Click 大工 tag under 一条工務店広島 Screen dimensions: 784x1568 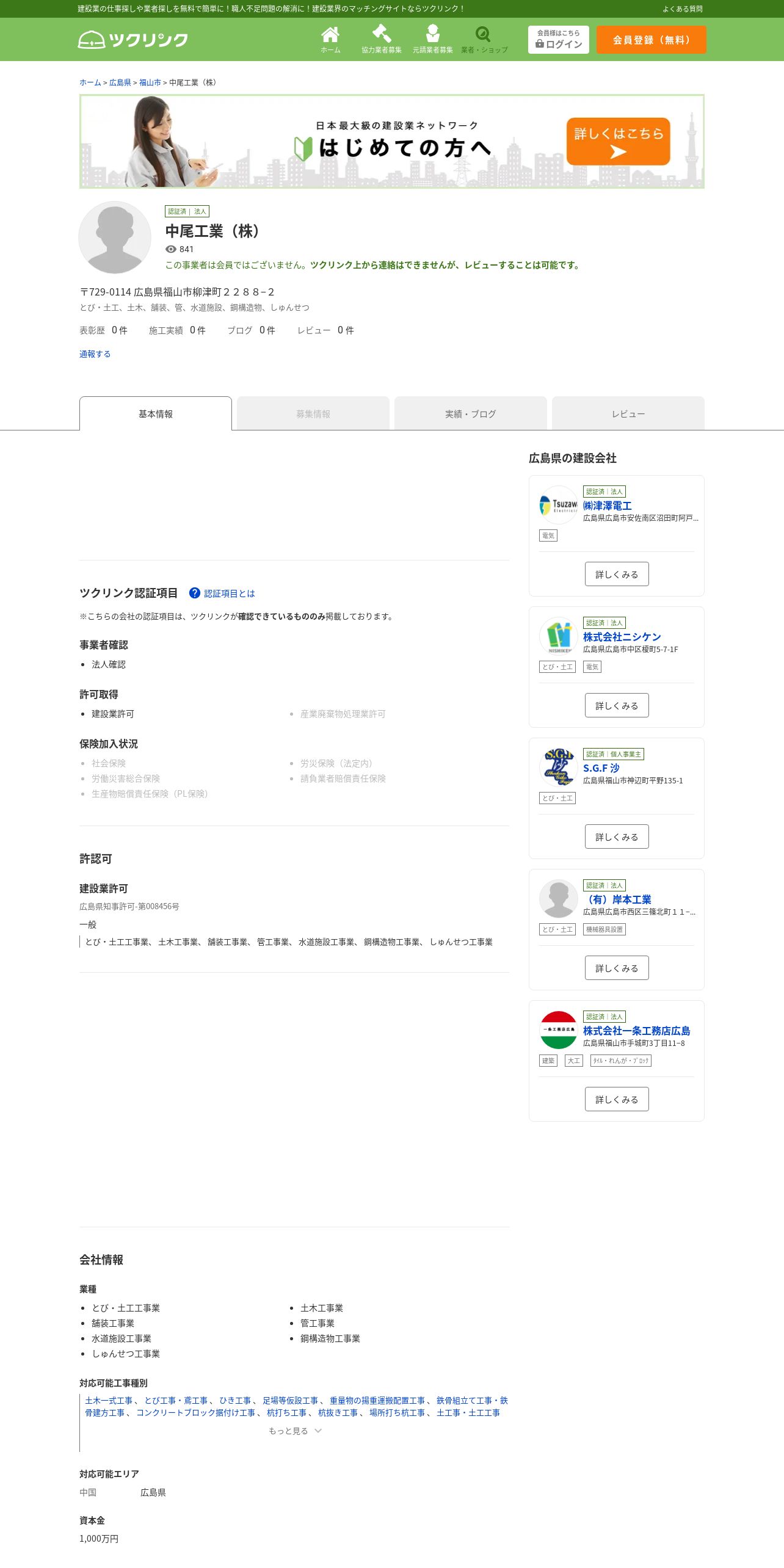pyautogui.click(x=574, y=1061)
